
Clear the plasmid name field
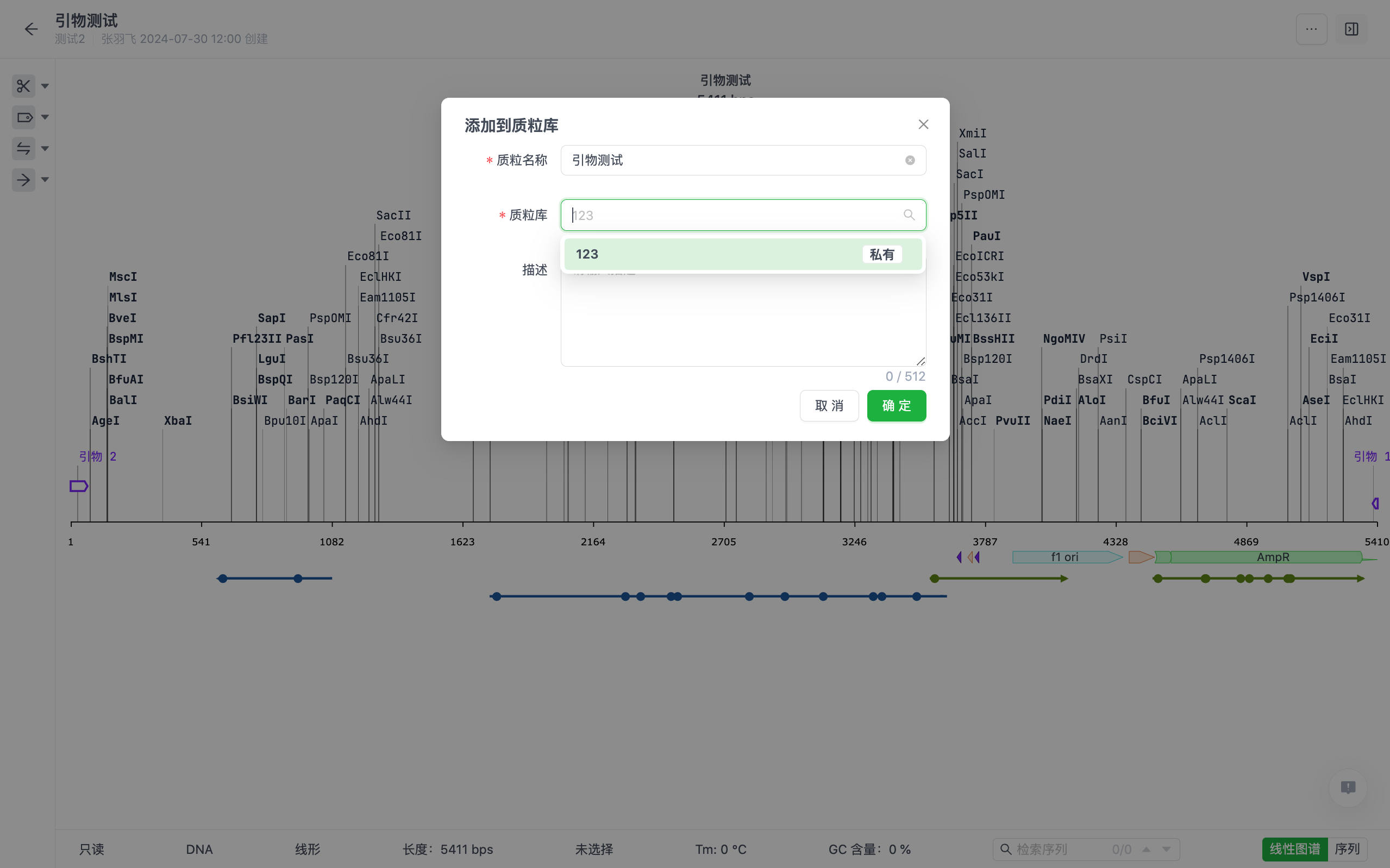(910, 160)
